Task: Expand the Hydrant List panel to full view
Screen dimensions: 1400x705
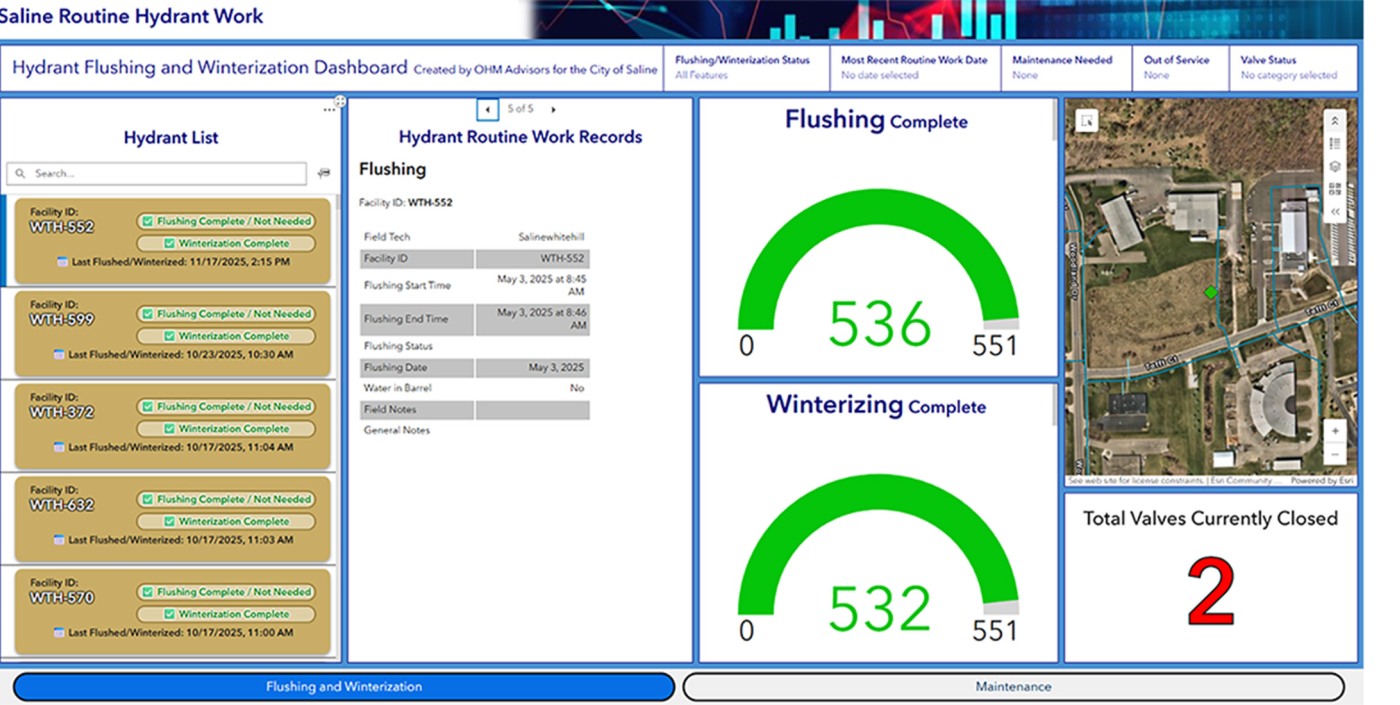Action: pos(340,102)
